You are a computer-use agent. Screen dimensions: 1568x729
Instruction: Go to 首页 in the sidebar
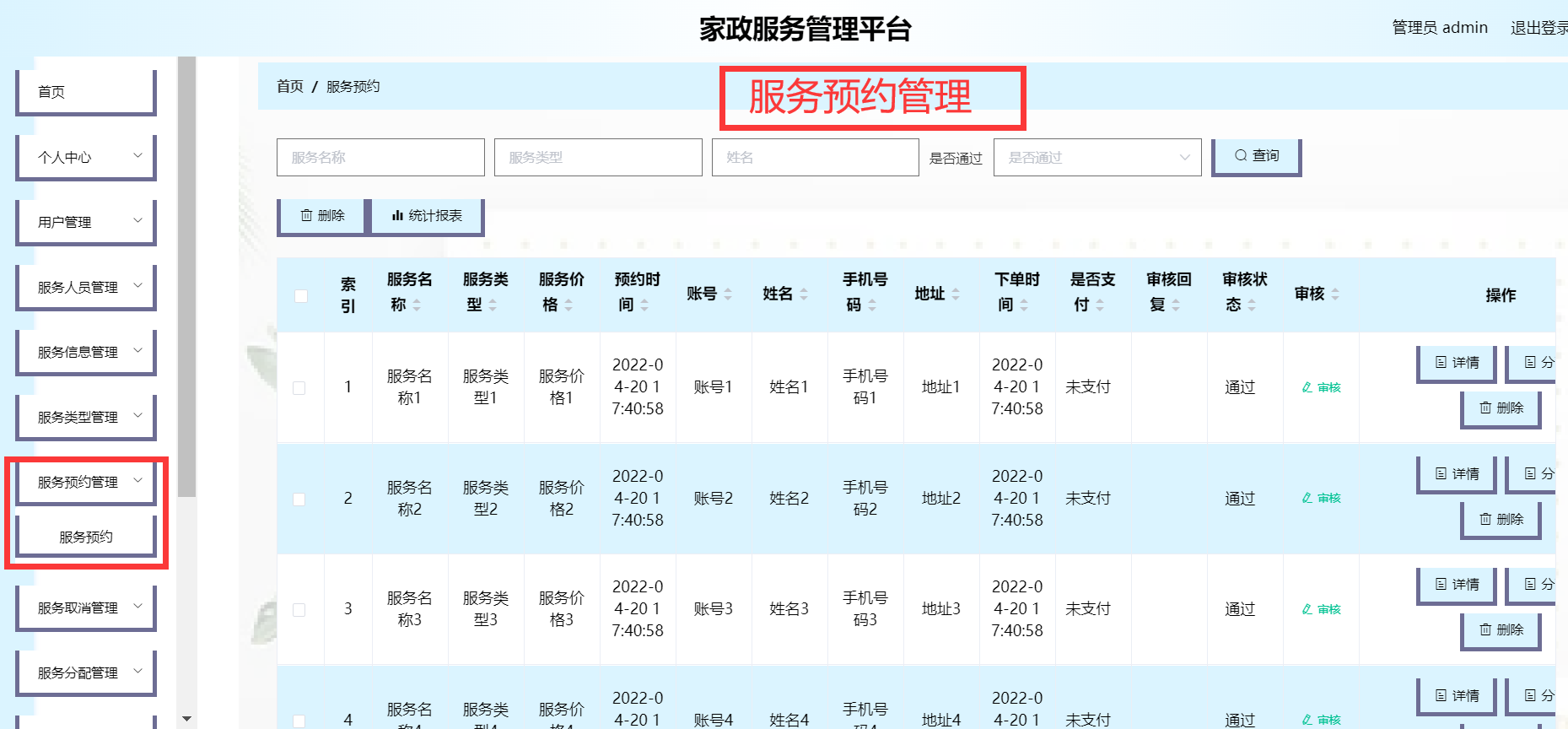tap(86, 92)
